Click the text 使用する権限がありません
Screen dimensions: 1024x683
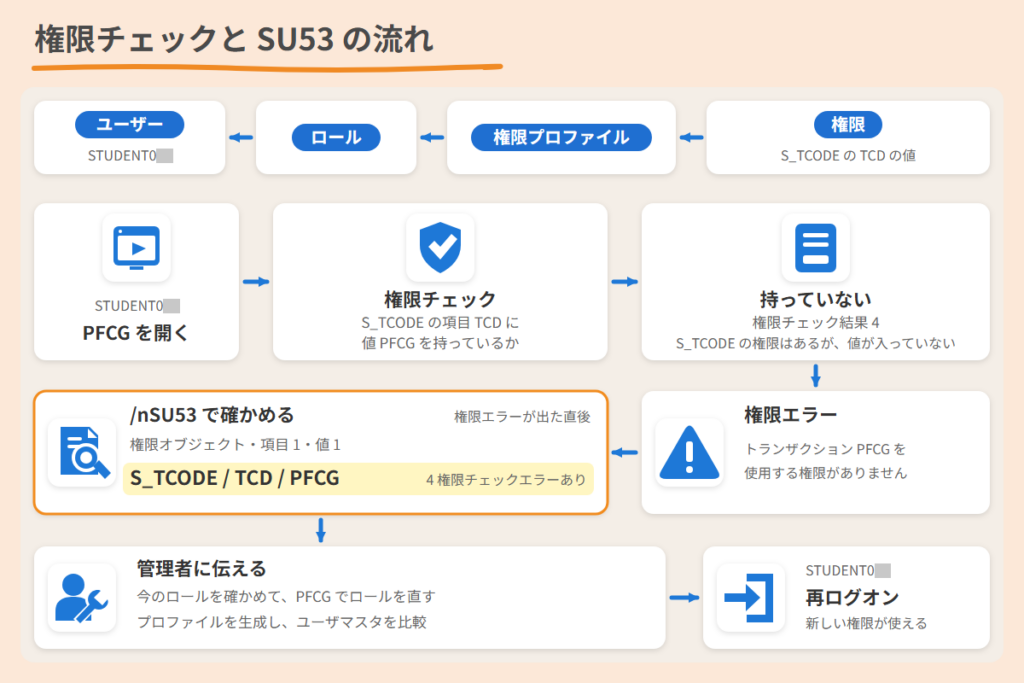coord(826,473)
